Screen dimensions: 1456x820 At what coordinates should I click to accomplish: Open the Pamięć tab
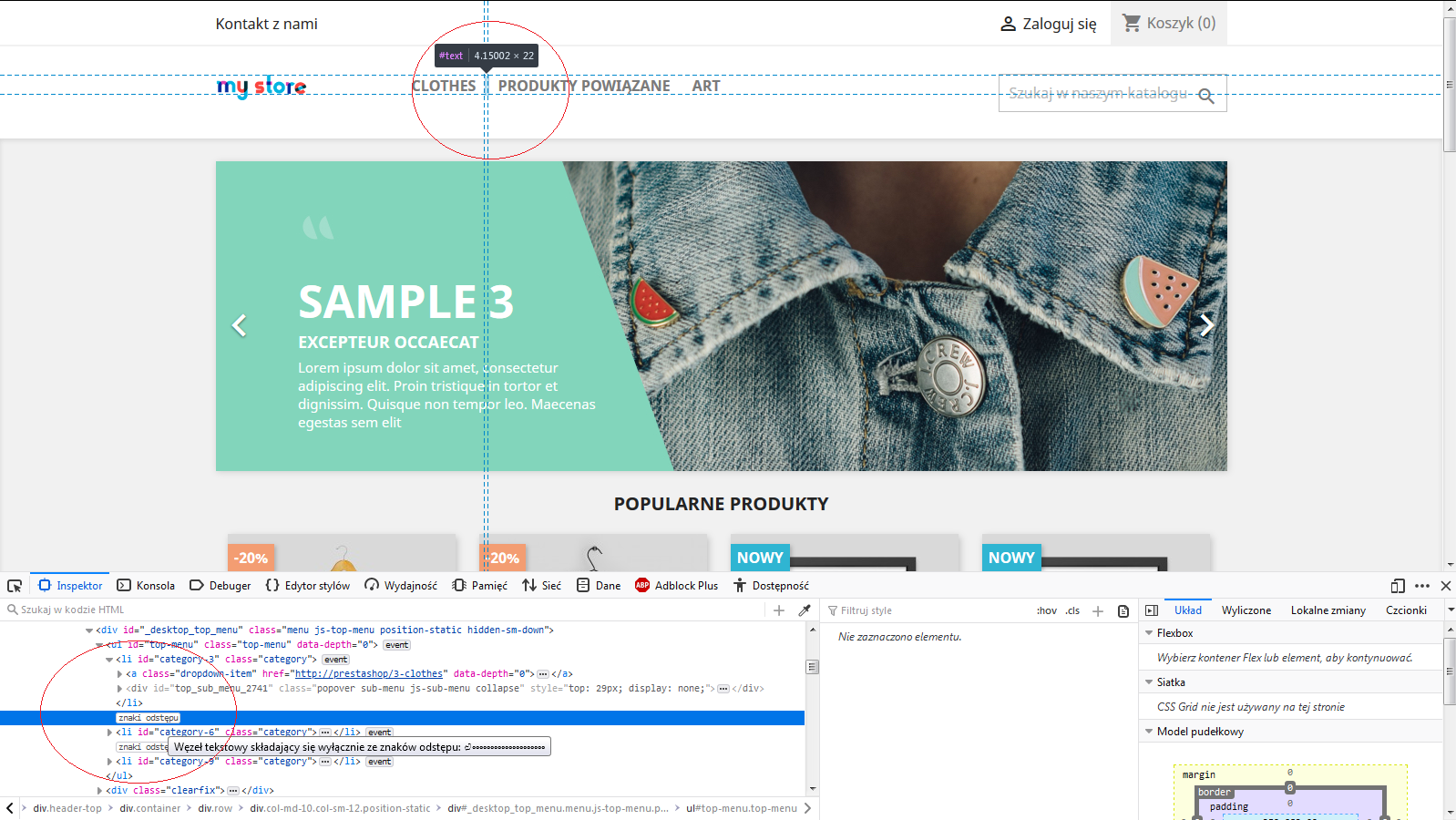tap(479, 586)
